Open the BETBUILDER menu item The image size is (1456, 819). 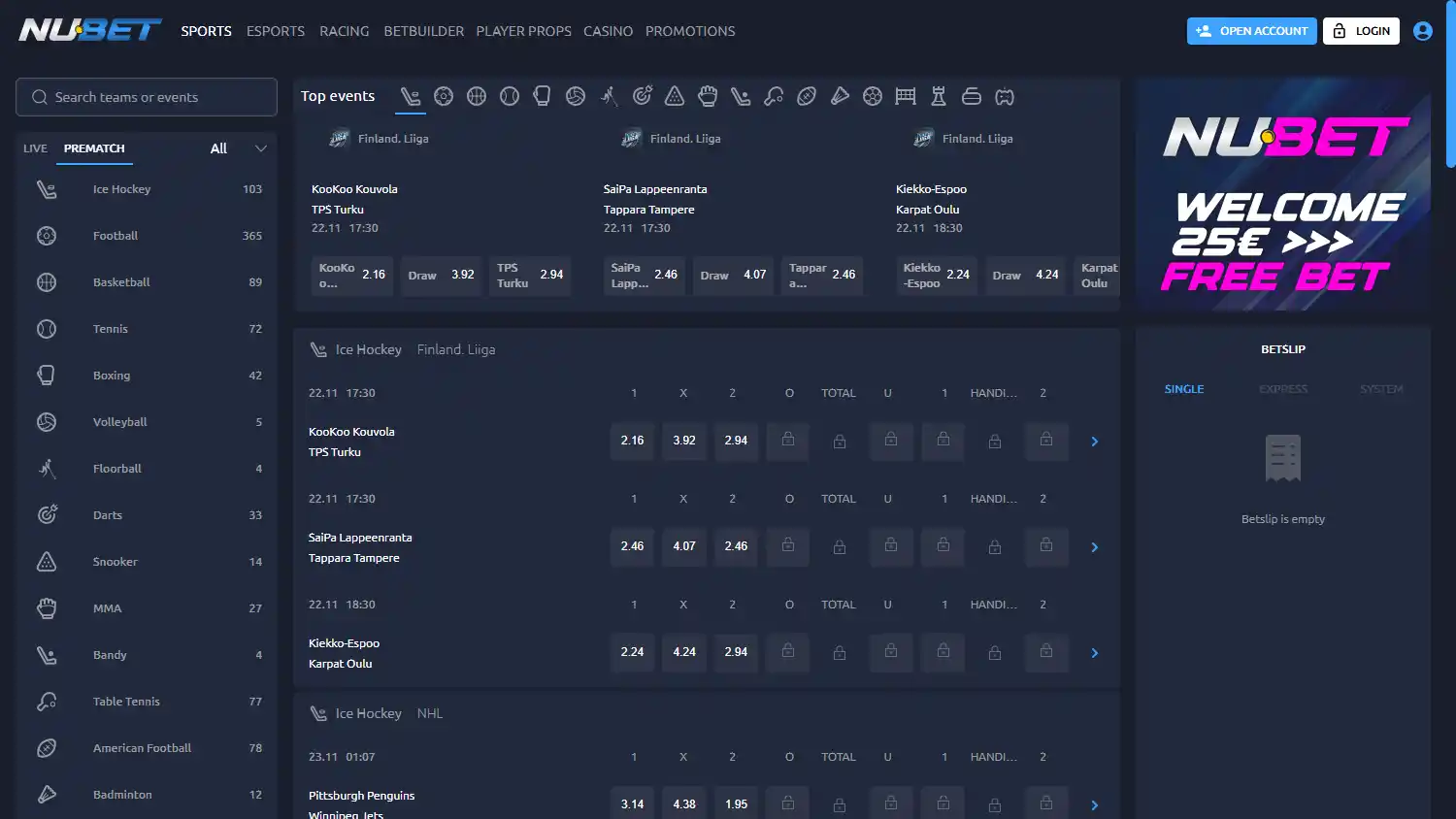click(x=424, y=31)
